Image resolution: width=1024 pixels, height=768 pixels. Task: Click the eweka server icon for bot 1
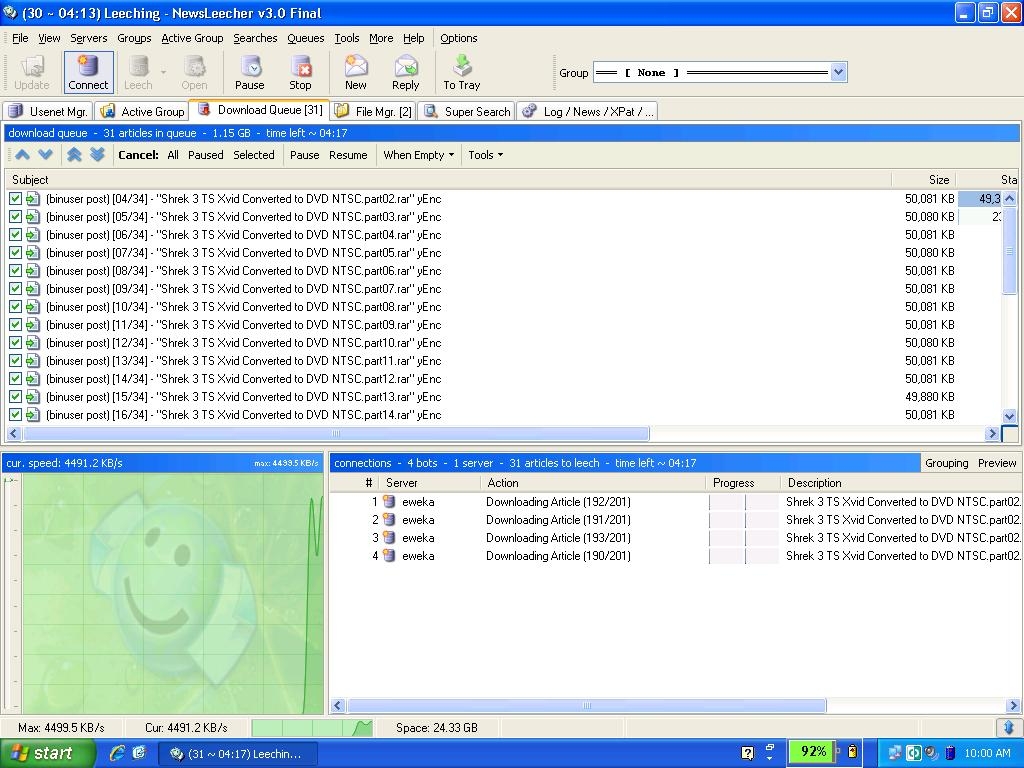pyautogui.click(x=389, y=502)
